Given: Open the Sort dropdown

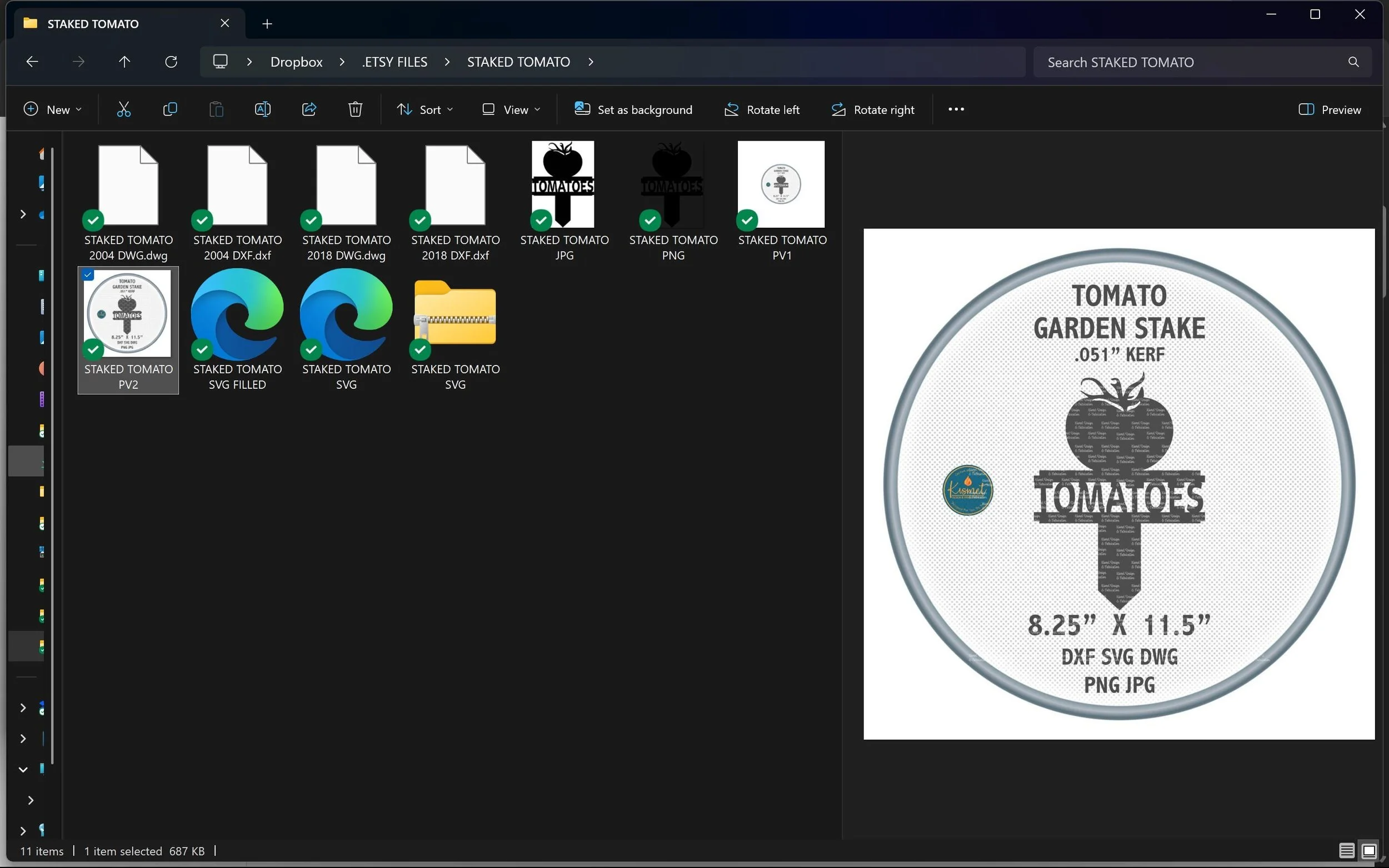Looking at the screenshot, I should 425,109.
